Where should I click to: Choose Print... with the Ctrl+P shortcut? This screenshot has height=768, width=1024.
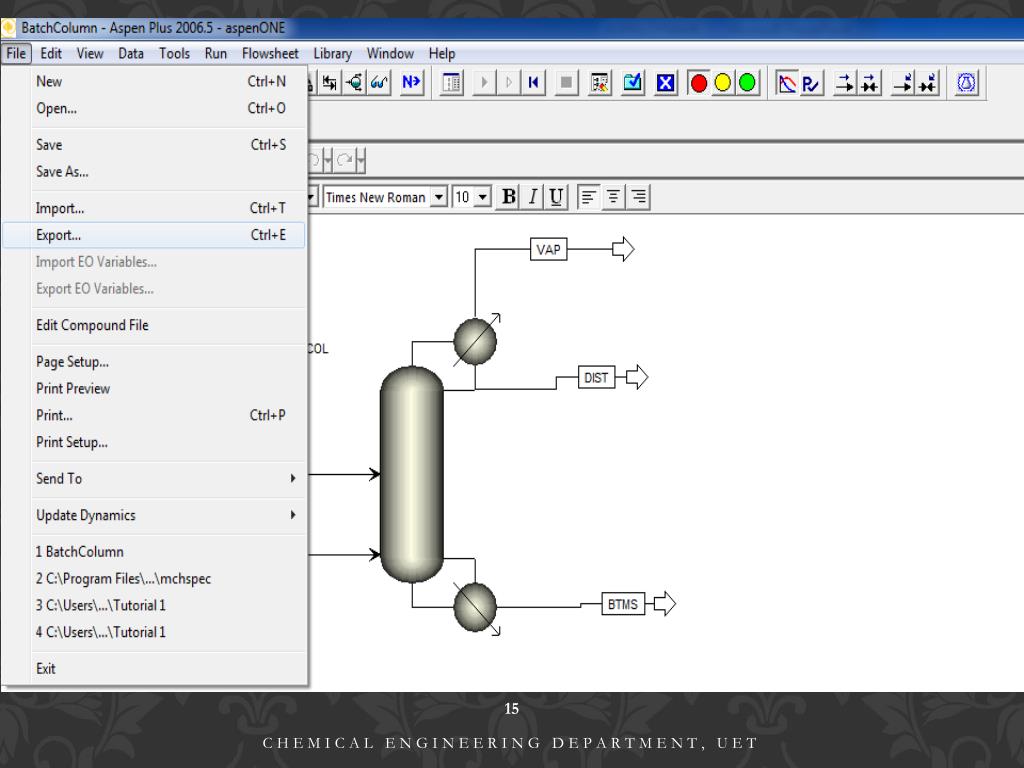(153, 415)
